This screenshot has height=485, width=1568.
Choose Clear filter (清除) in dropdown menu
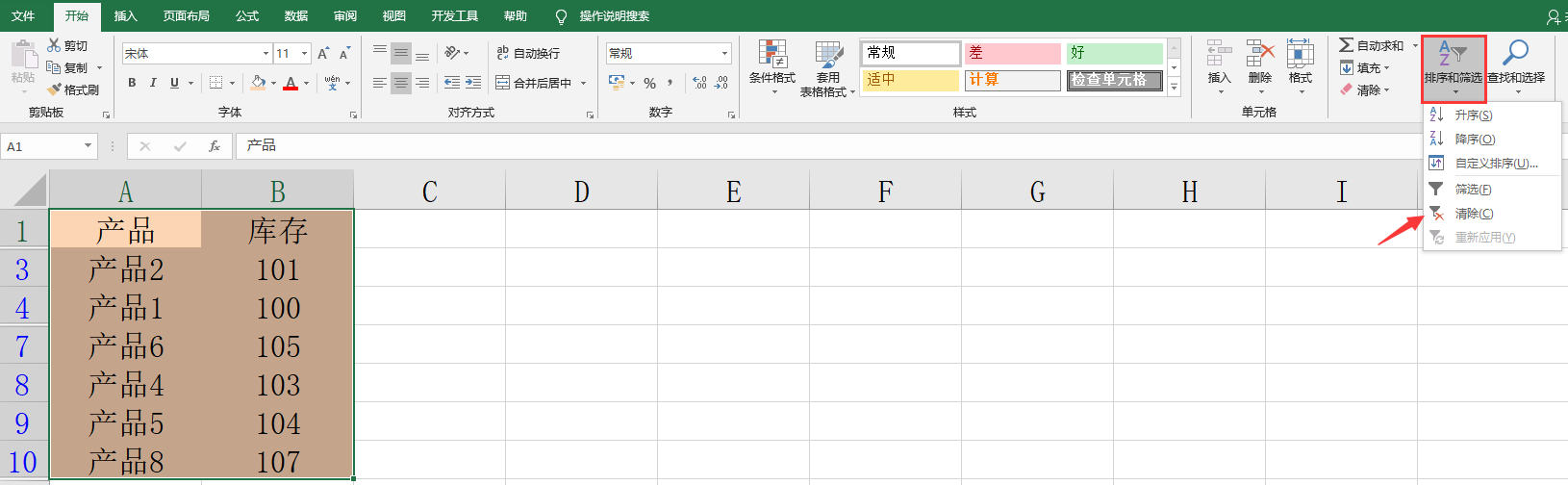click(x=1491, y=213)
